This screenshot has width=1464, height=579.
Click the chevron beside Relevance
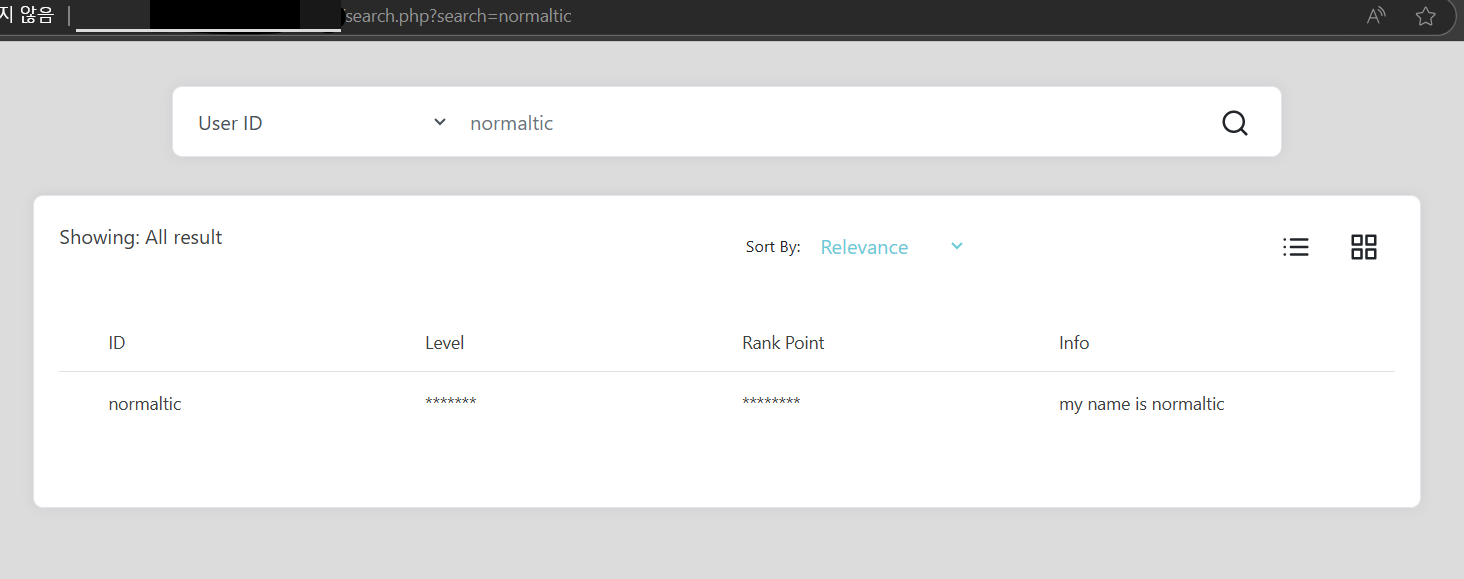coord(956,246)
